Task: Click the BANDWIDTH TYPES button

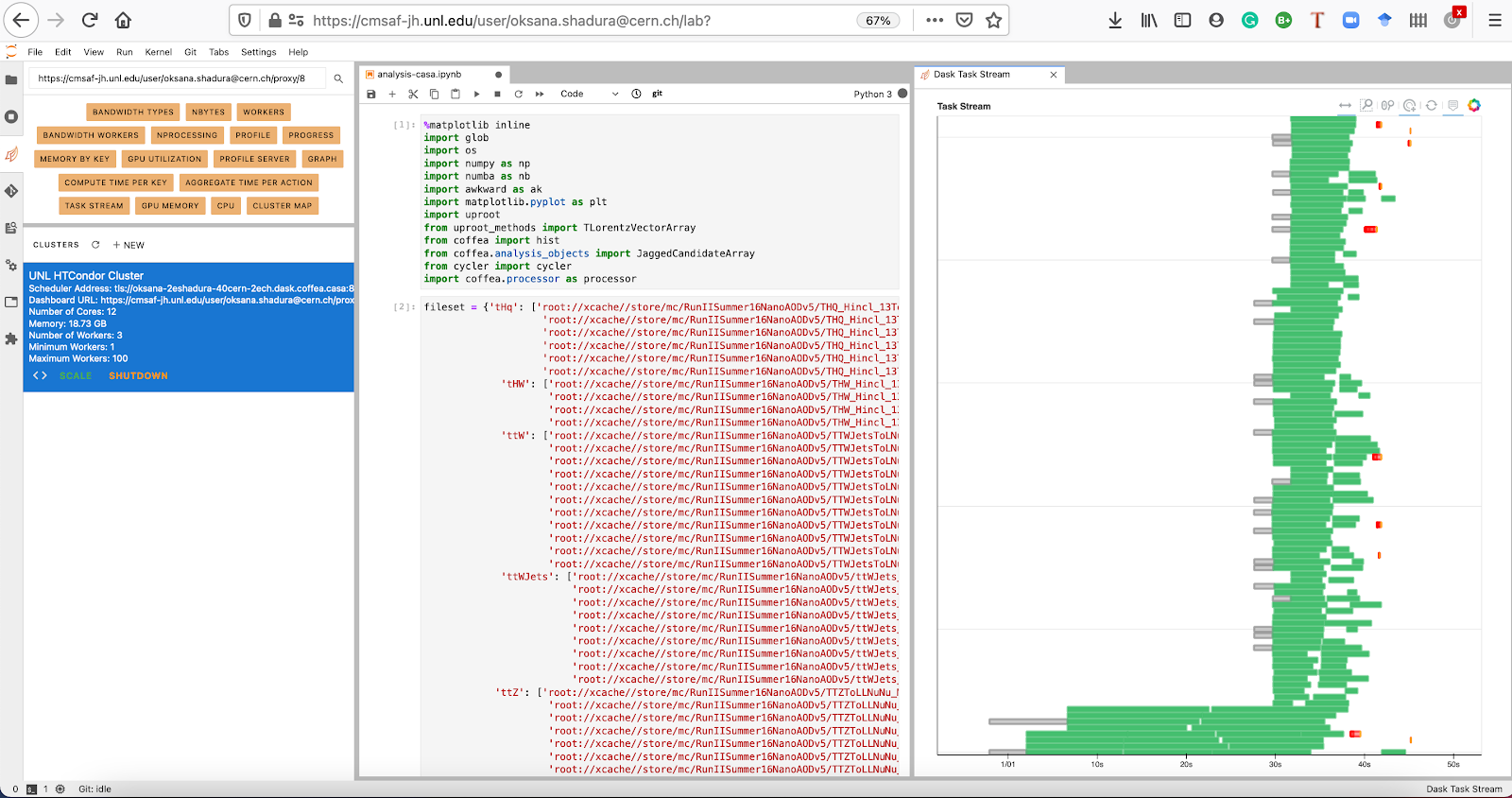Action: coord(133,112)
